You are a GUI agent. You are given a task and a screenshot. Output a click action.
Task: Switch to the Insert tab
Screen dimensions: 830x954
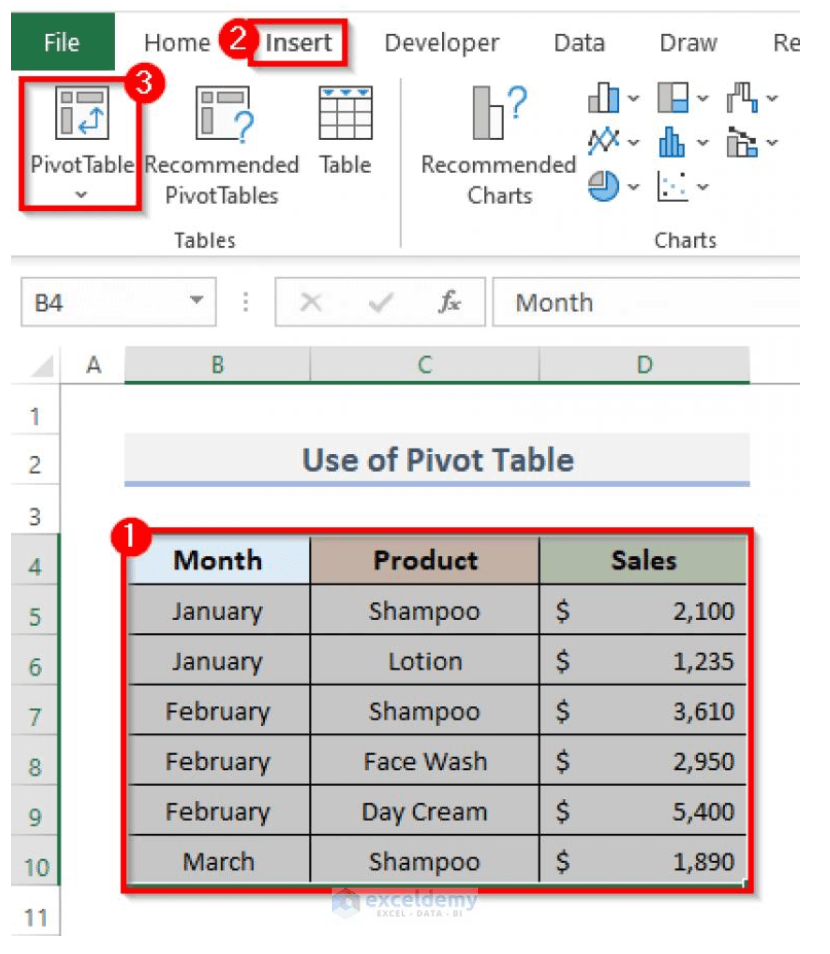298,43
